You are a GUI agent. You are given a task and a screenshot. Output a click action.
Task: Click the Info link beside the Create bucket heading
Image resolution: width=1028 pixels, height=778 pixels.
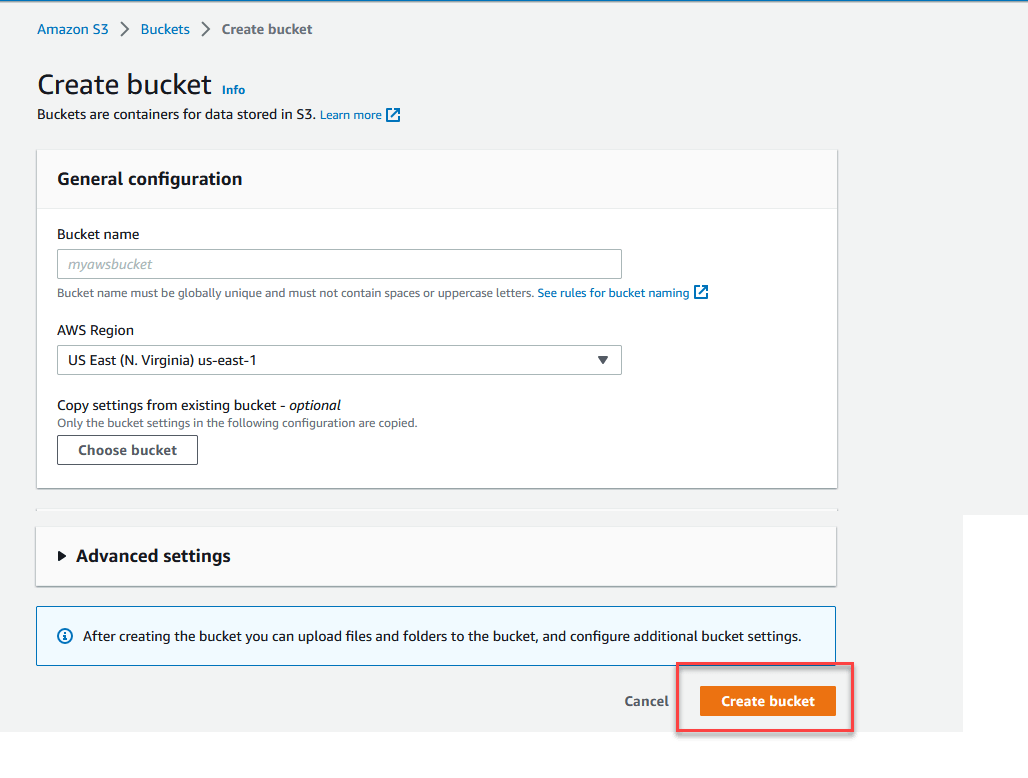233,89
